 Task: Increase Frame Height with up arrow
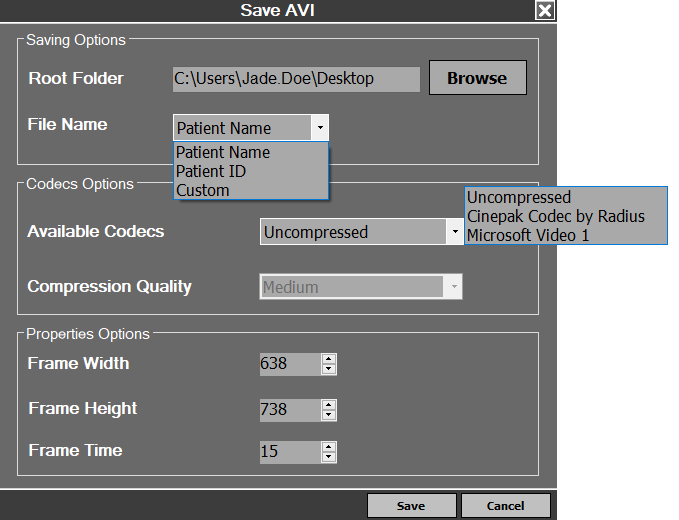[x=328, y=404]
